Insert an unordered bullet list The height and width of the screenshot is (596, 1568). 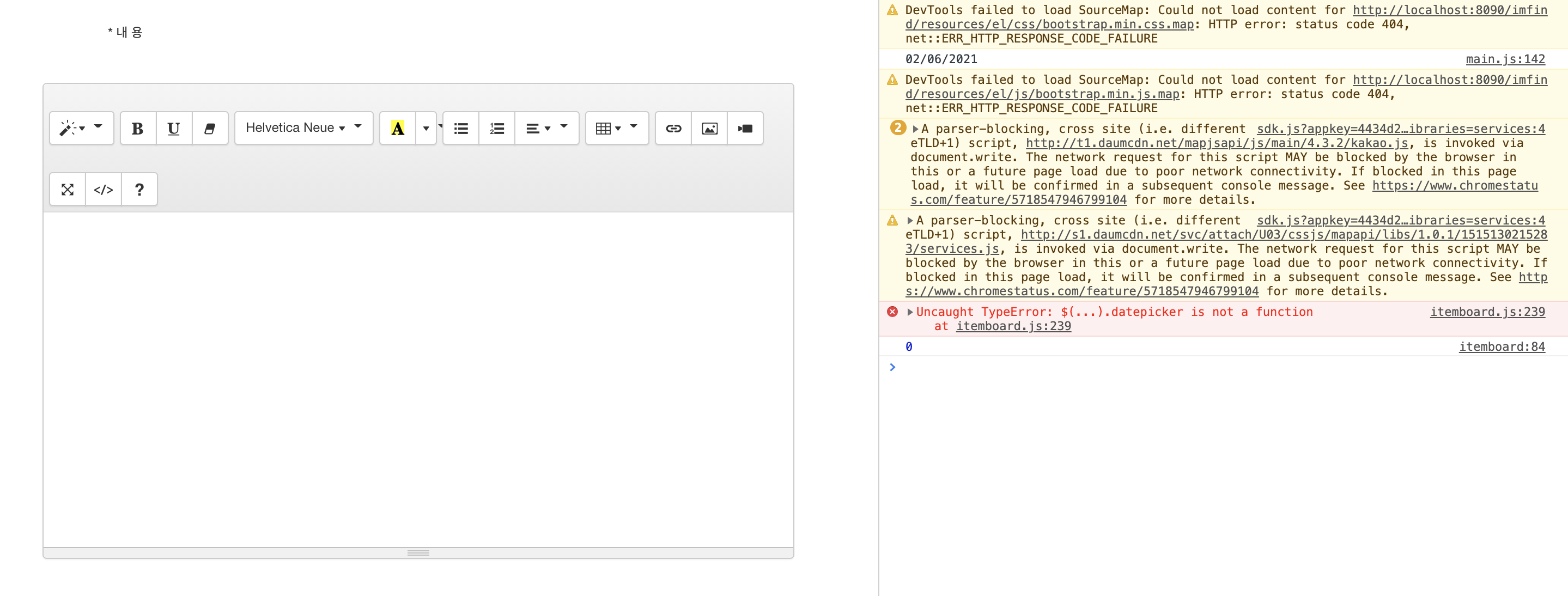[461, 128]
